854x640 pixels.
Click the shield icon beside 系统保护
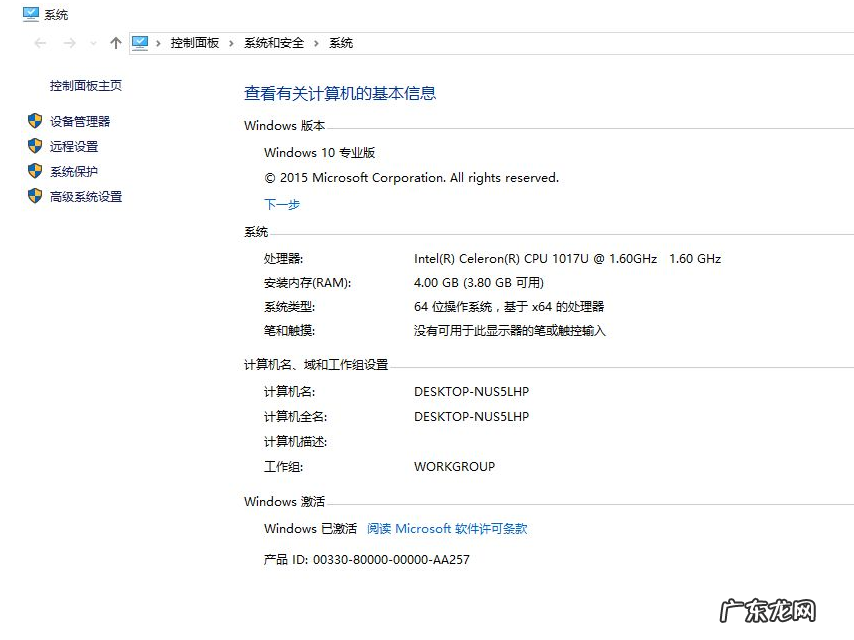click(x=33, y=171)
